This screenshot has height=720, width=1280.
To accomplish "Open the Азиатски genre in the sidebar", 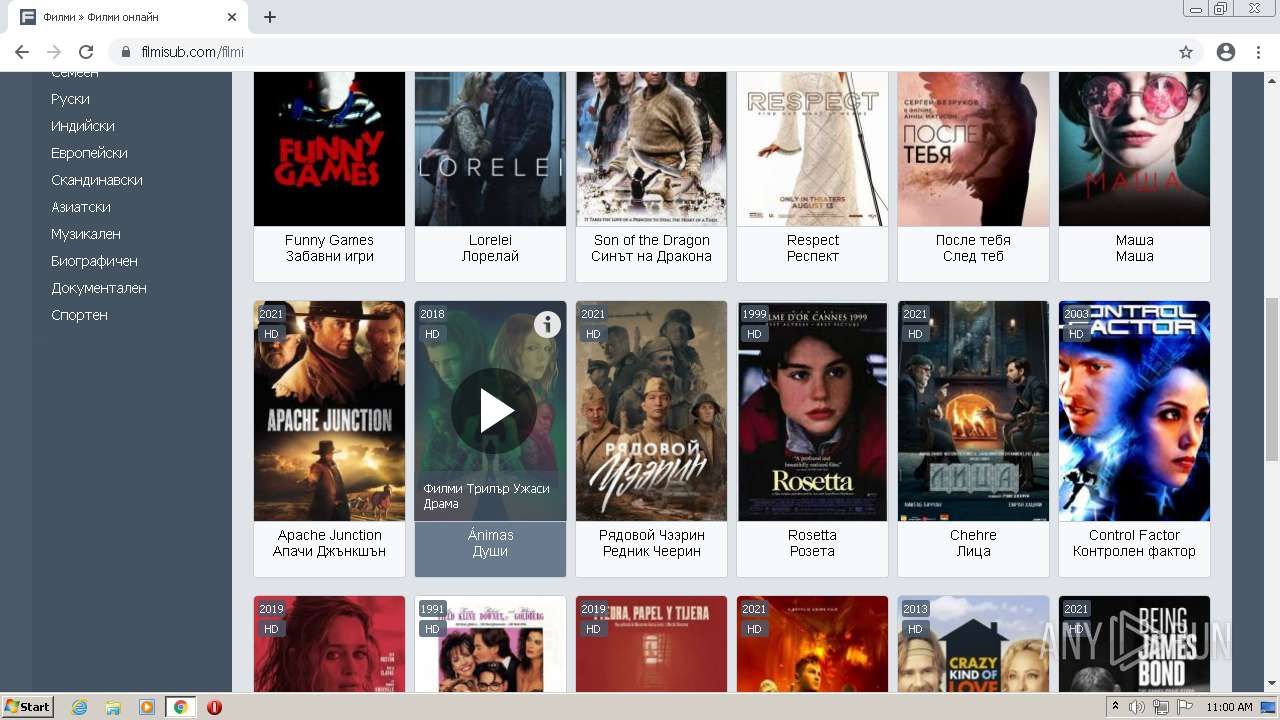I will tap(81, 207).
